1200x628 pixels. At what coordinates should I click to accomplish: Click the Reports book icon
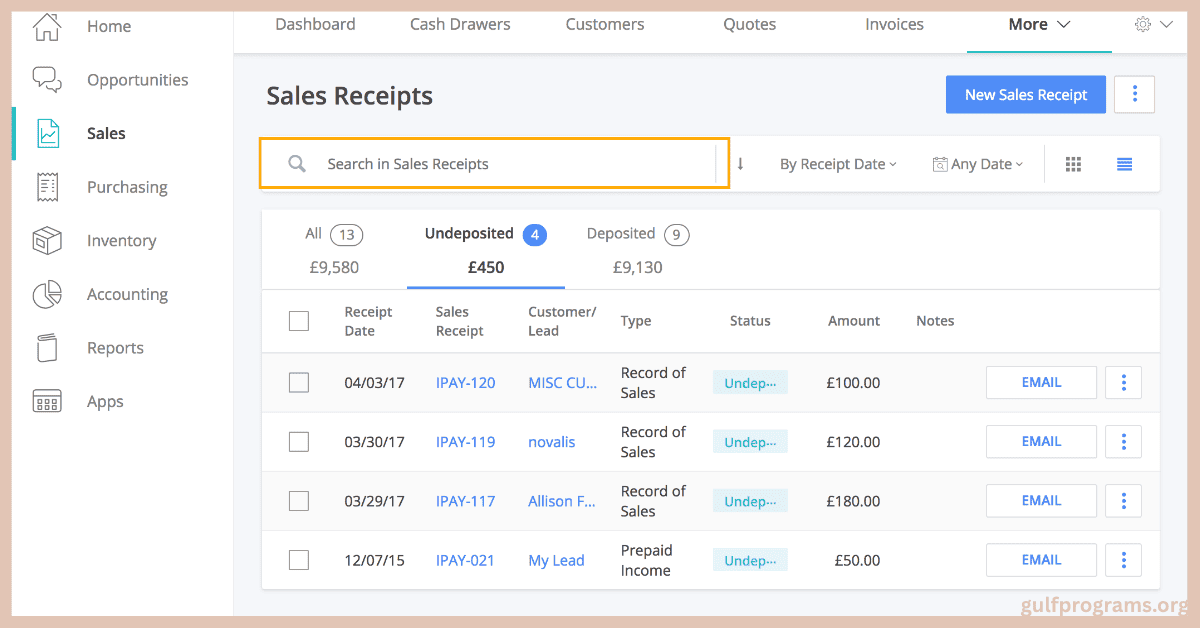[x=47, y=348]
